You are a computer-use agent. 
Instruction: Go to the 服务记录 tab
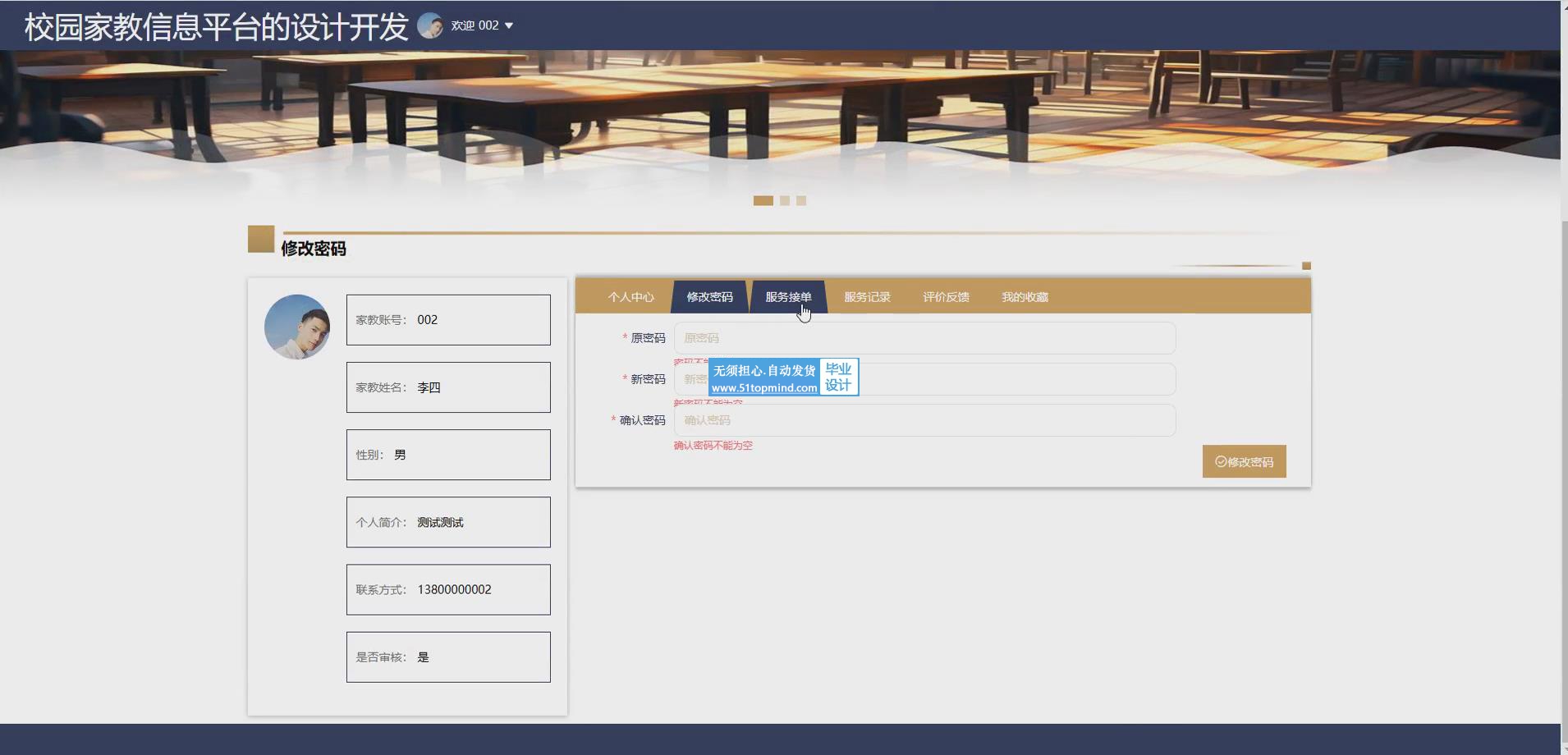[867, 297]
